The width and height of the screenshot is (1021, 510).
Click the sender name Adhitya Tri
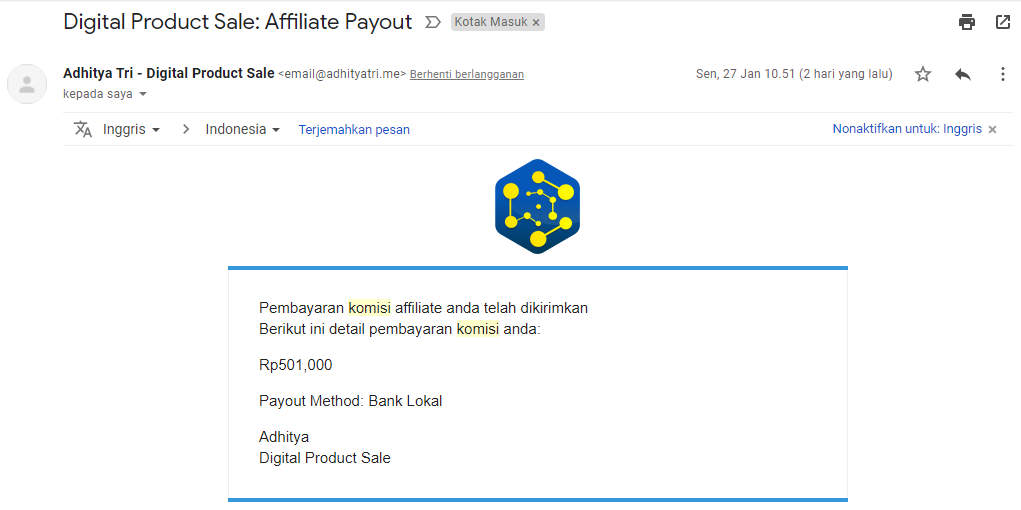click(x=168, y=73)
